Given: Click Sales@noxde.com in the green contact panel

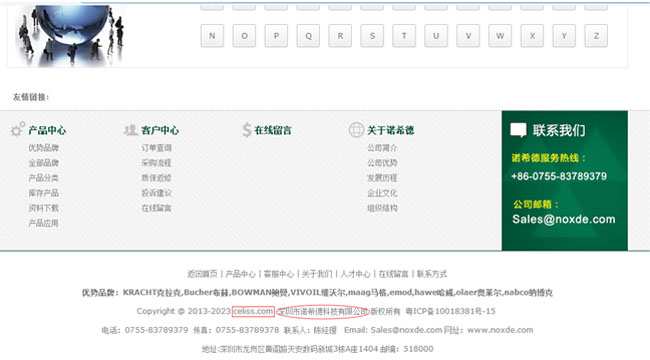Looking at the screenshot, I should pos(564,219).
